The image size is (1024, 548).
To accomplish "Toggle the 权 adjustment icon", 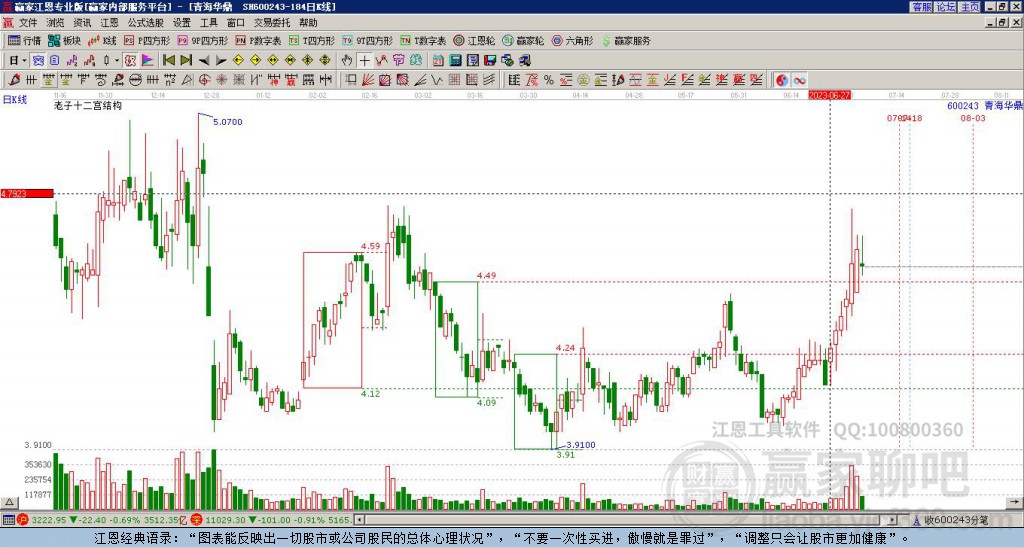I will point(130,61).
